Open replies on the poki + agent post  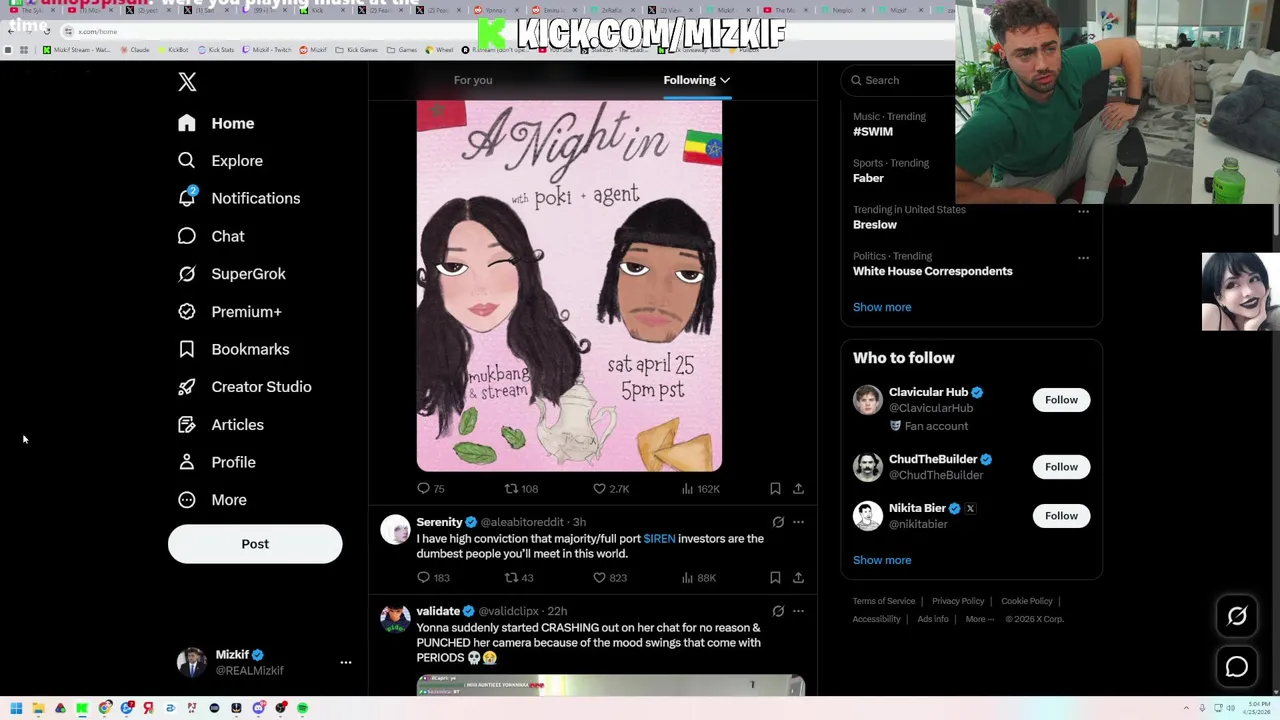click(431, 489)
